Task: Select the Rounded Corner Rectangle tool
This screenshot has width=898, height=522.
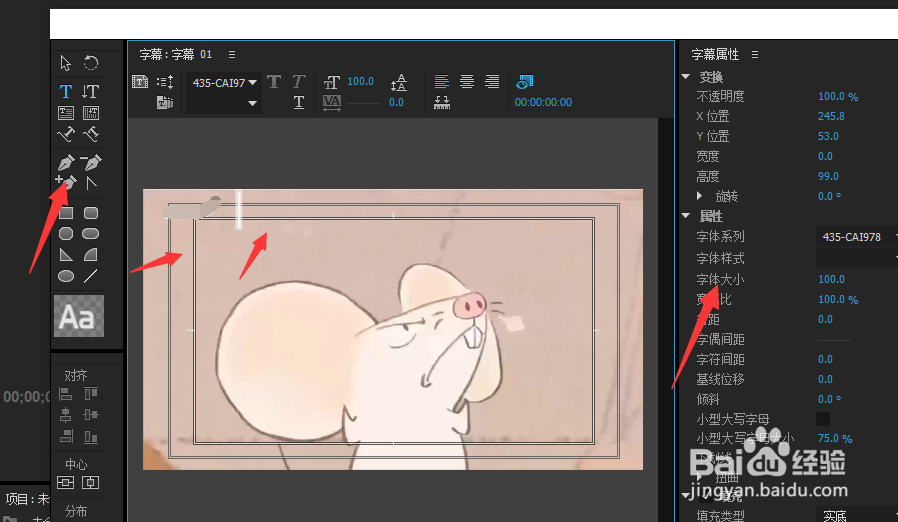Action: (x=90, y=213)
